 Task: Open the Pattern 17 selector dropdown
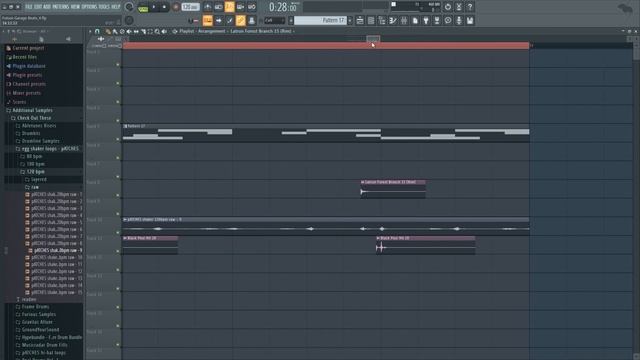pyautogui.click(x=320, y=20)
